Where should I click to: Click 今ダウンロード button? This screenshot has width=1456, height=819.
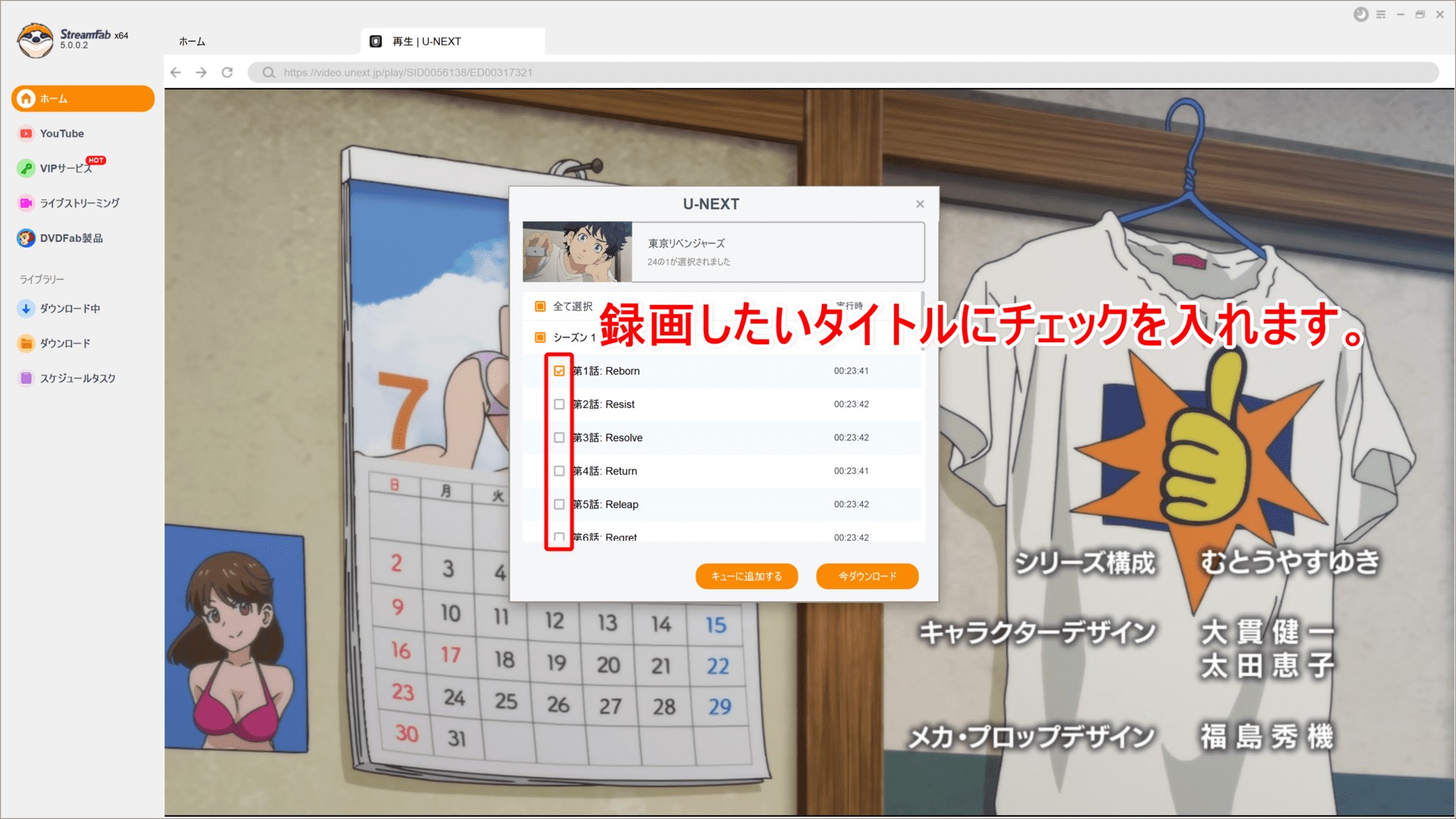pos(867,576)
